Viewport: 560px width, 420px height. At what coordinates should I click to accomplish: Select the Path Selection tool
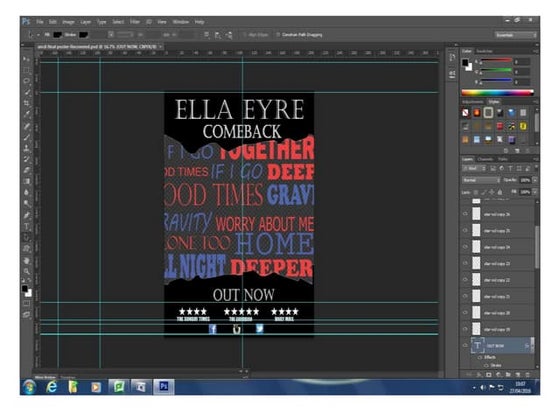(x=26, y=237)
